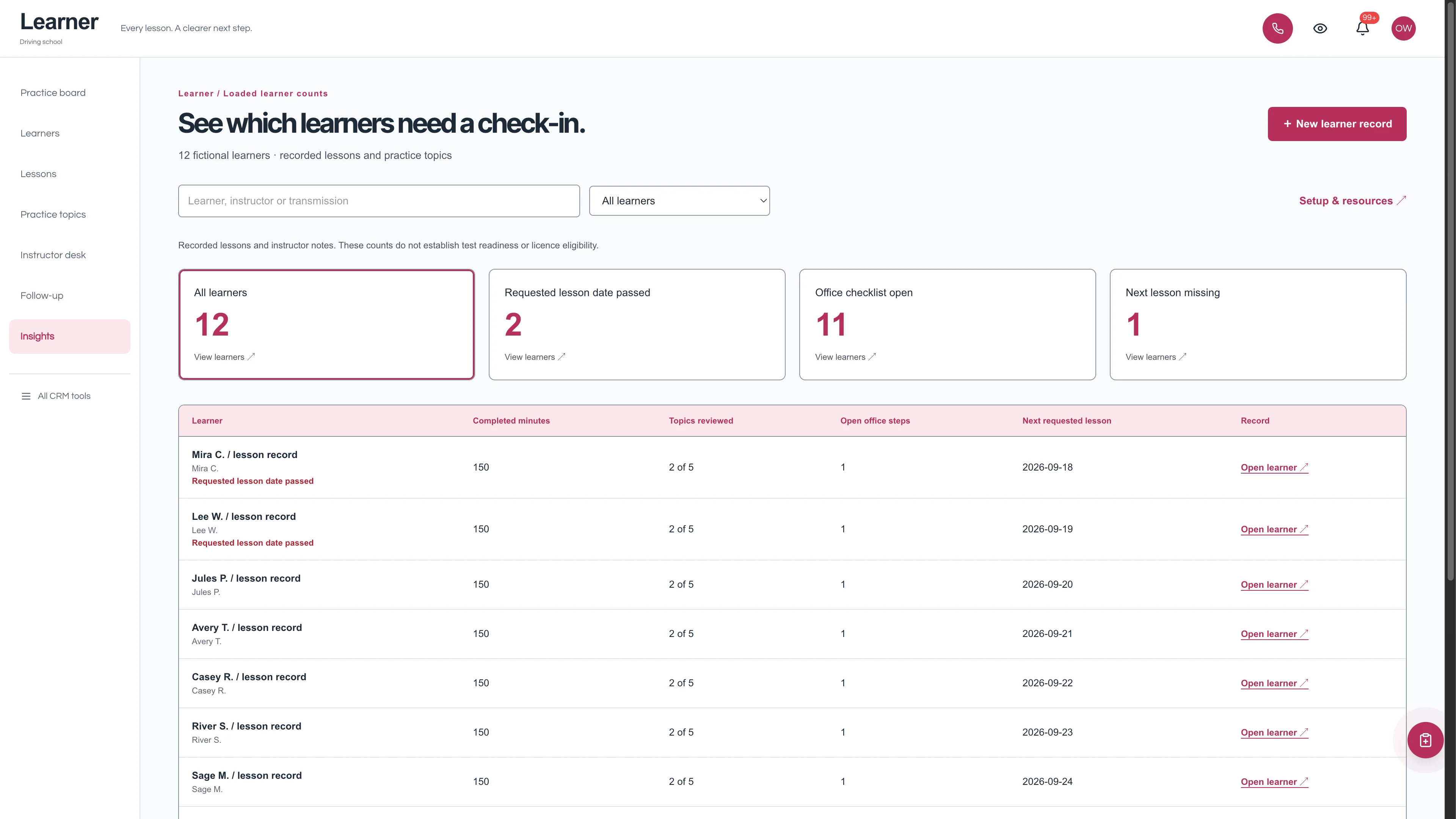The width and height of the screenshot is (1456, 819).
Task: Click the Next requested lesson column header
Action: coord(1067,420)
